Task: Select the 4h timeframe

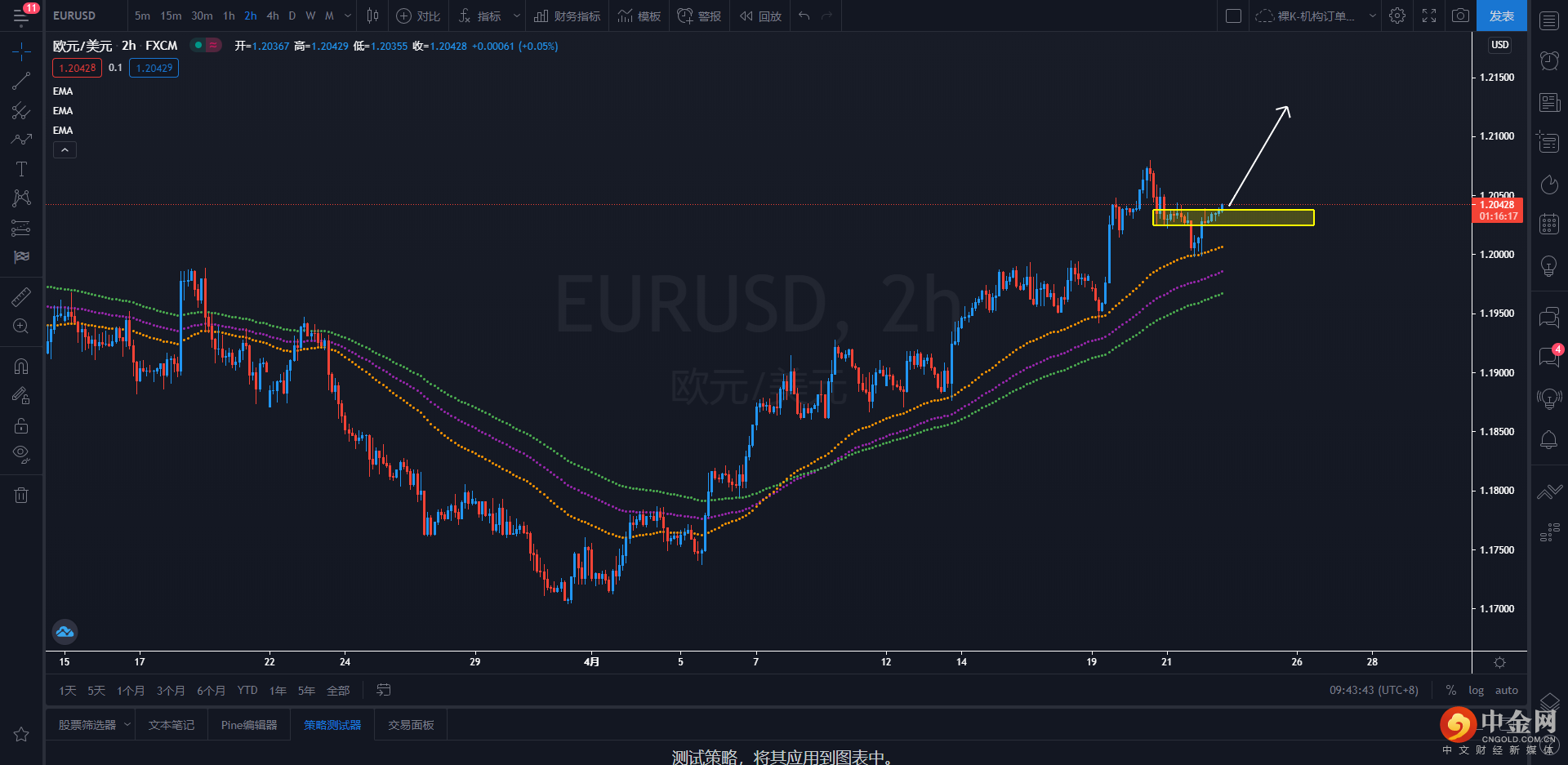Action: point(273,16)
